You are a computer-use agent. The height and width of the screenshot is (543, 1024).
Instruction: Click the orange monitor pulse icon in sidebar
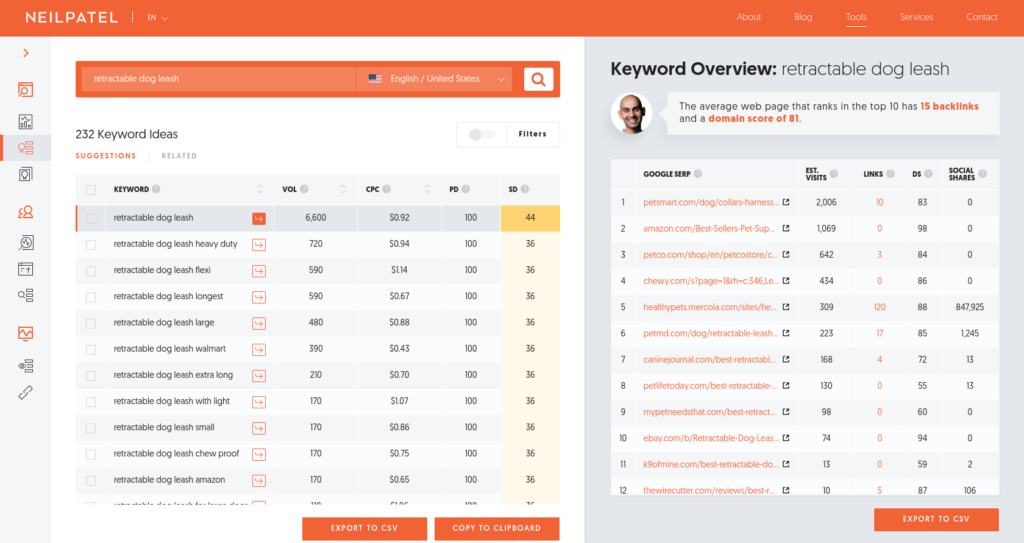(25, 334)
